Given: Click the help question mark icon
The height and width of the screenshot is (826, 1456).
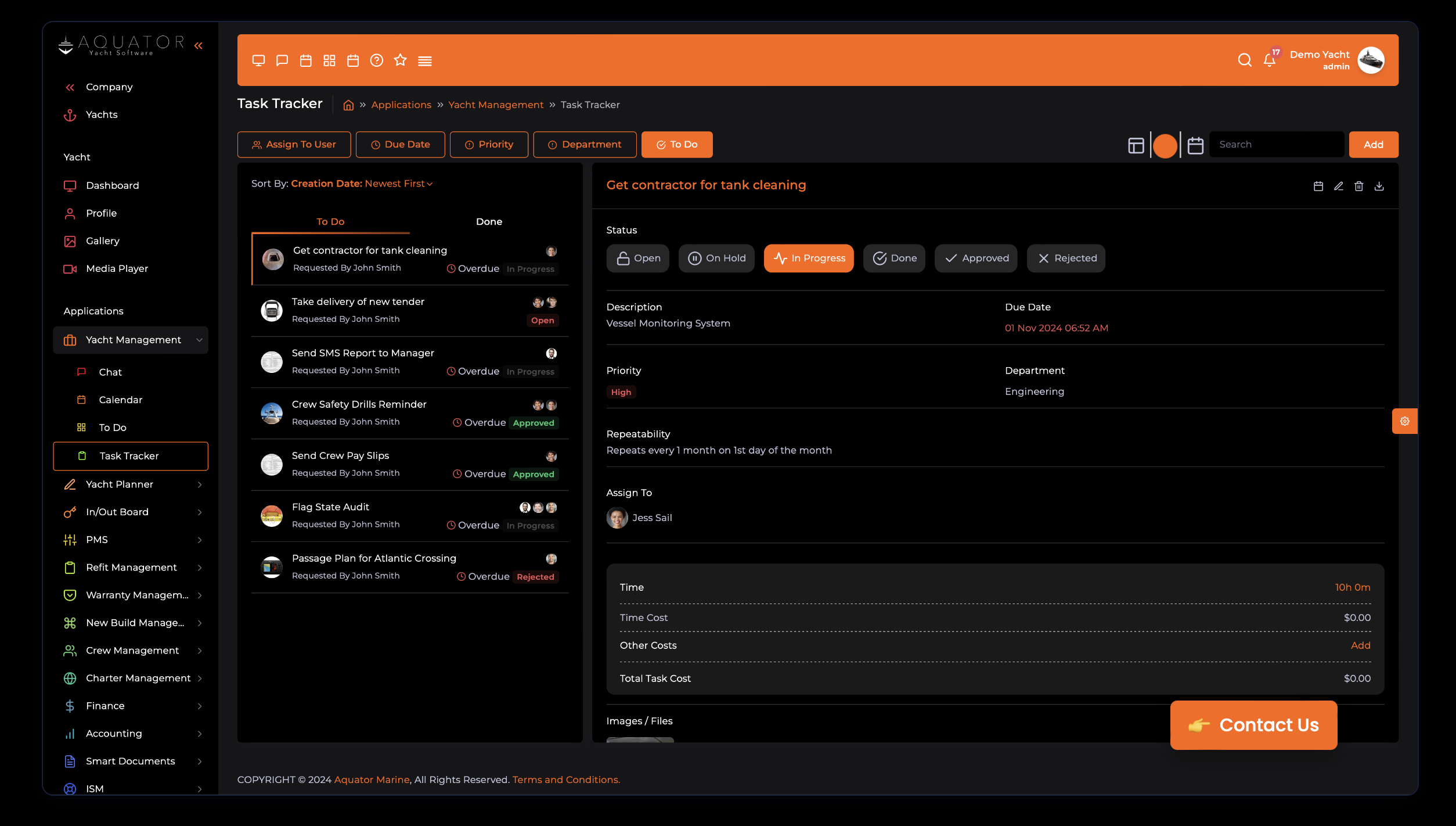Looking at the screenshot, I should tap(377, 60).
